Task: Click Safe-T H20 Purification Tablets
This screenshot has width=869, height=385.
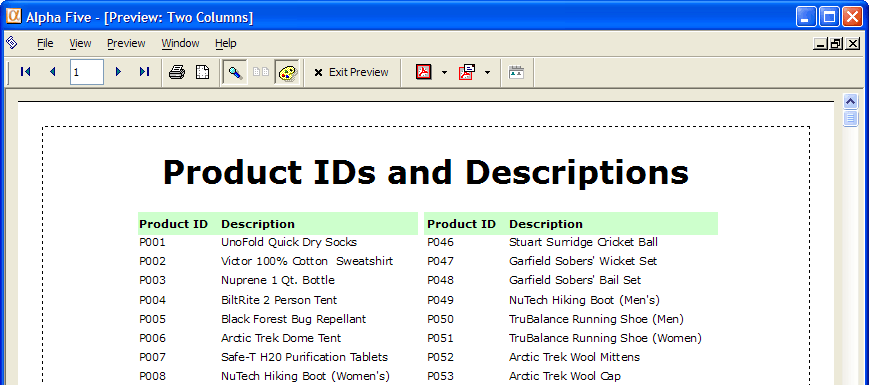Action: 304,357
